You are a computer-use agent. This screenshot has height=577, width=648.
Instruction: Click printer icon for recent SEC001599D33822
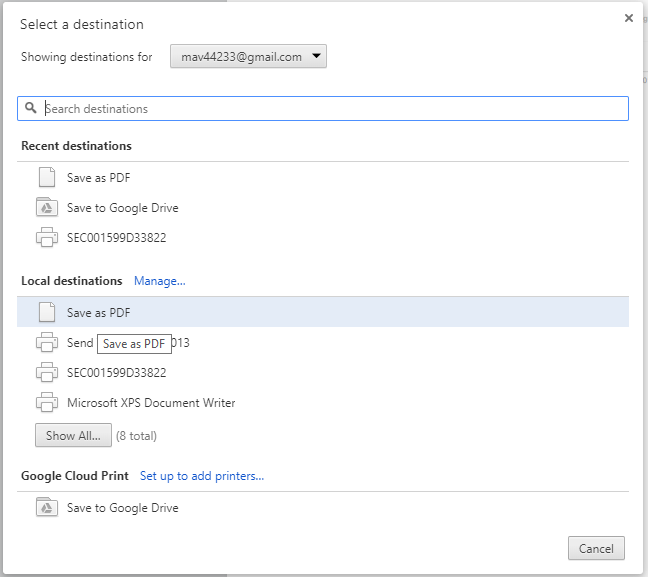click(46, 238)
